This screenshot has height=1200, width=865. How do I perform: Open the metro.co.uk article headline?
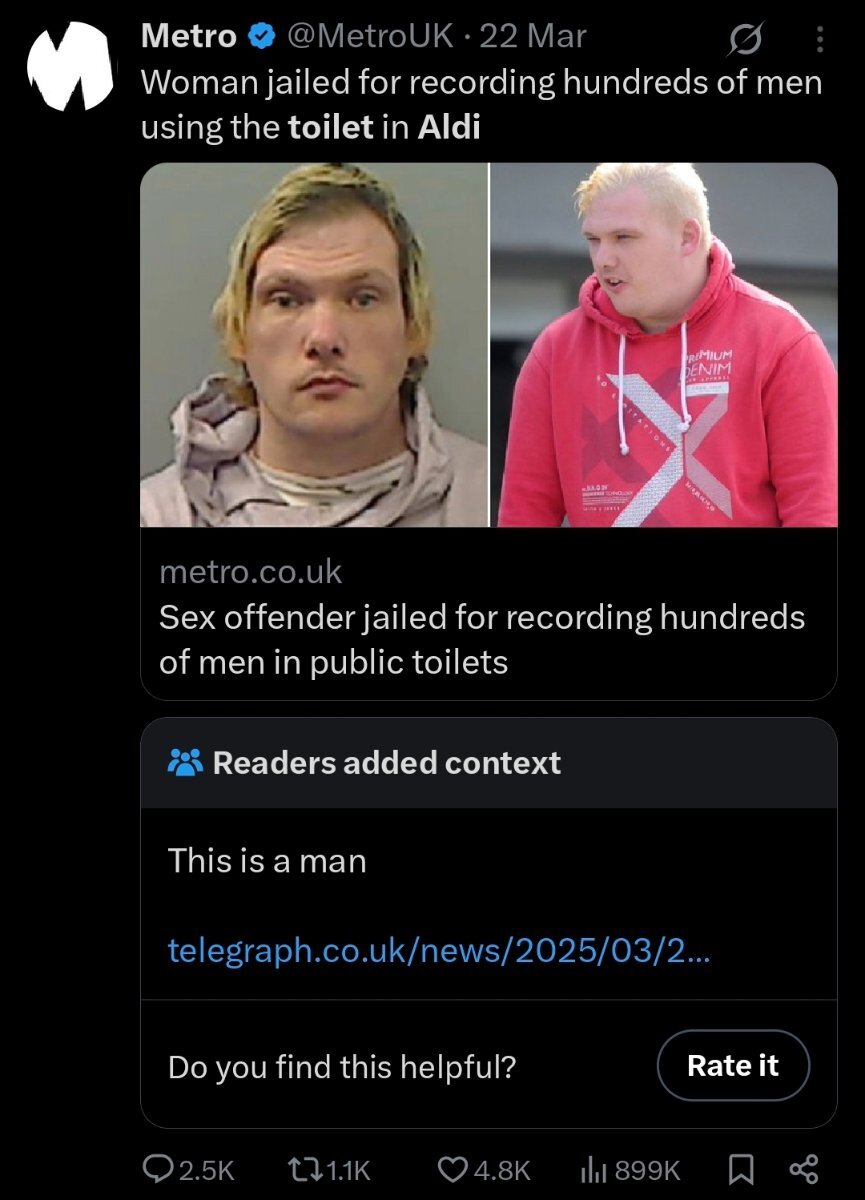[x=482, y=639]
